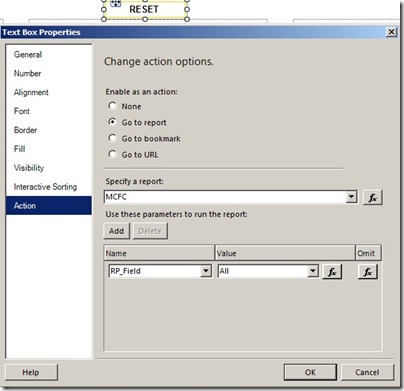
Task: Open the Visibility properties page
Action: [x=29, y=168]
